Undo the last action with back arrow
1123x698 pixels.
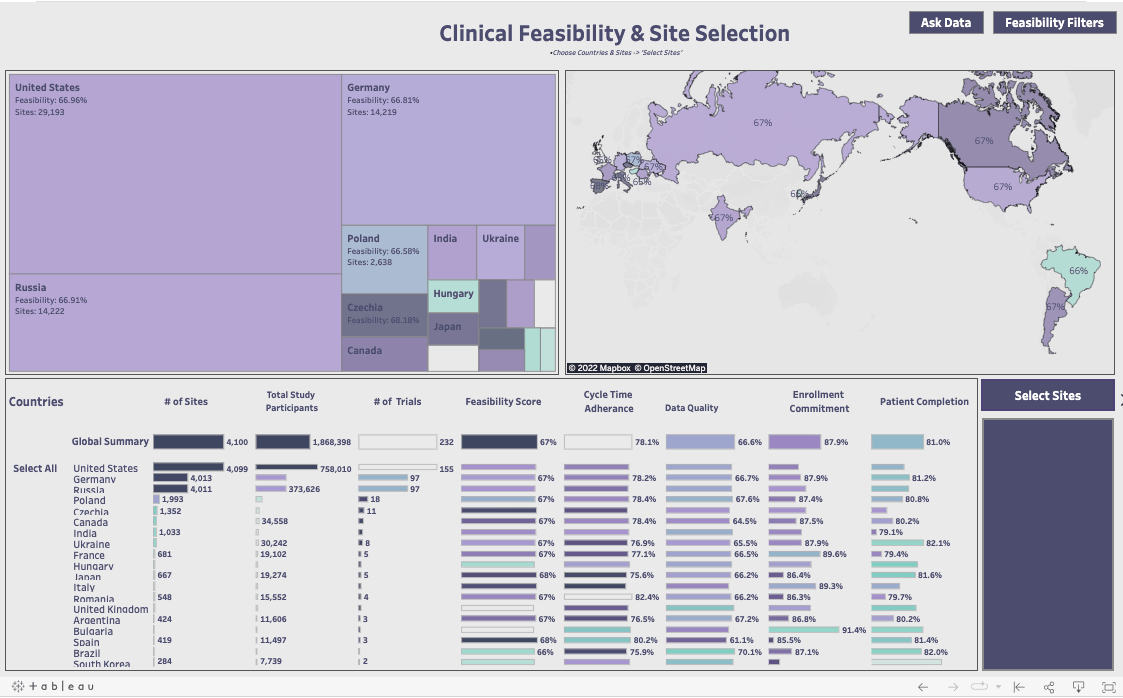(922, 687)
